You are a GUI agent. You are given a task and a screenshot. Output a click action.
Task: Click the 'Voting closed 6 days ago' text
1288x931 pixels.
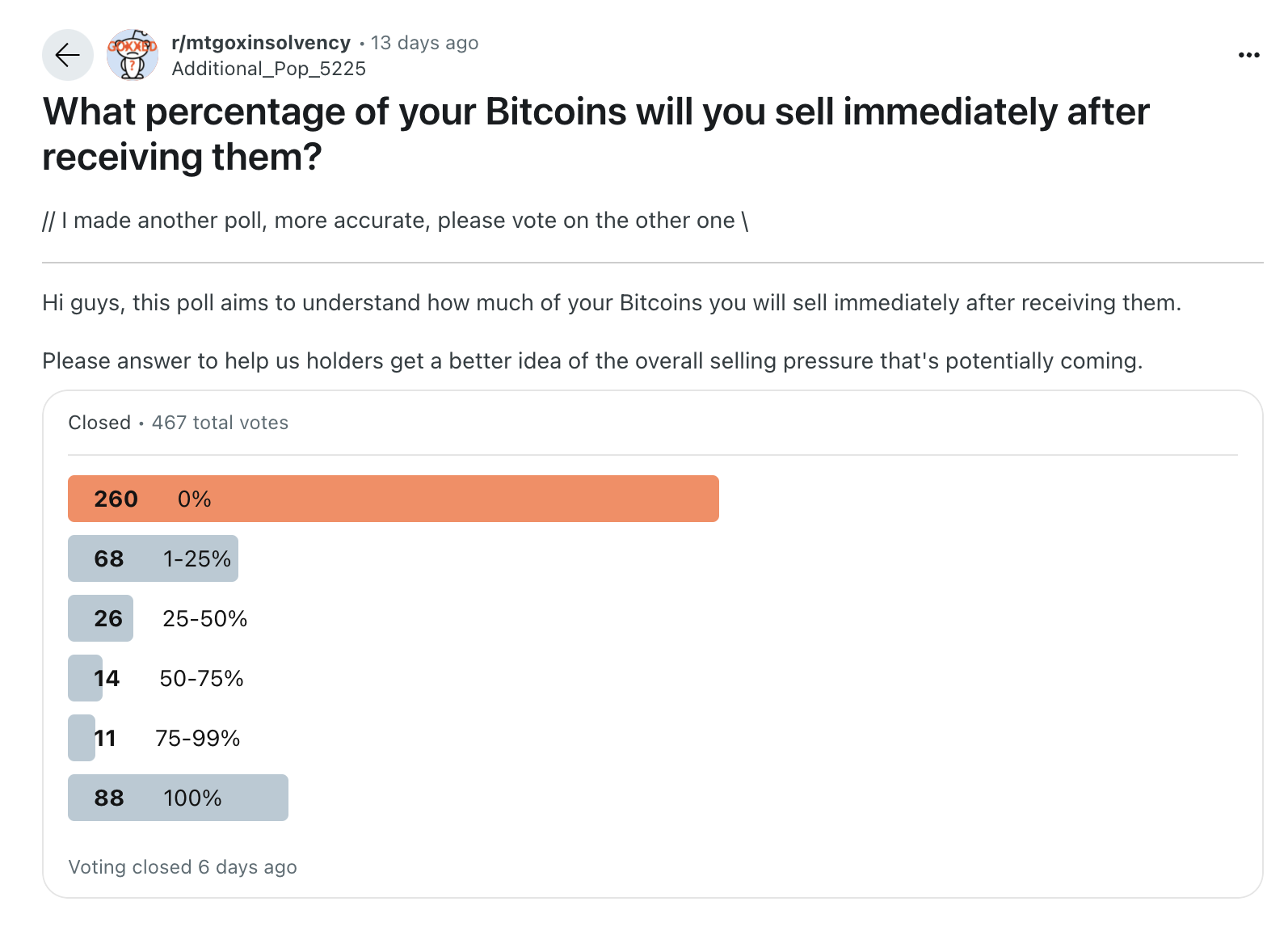(x=183, y=867)
